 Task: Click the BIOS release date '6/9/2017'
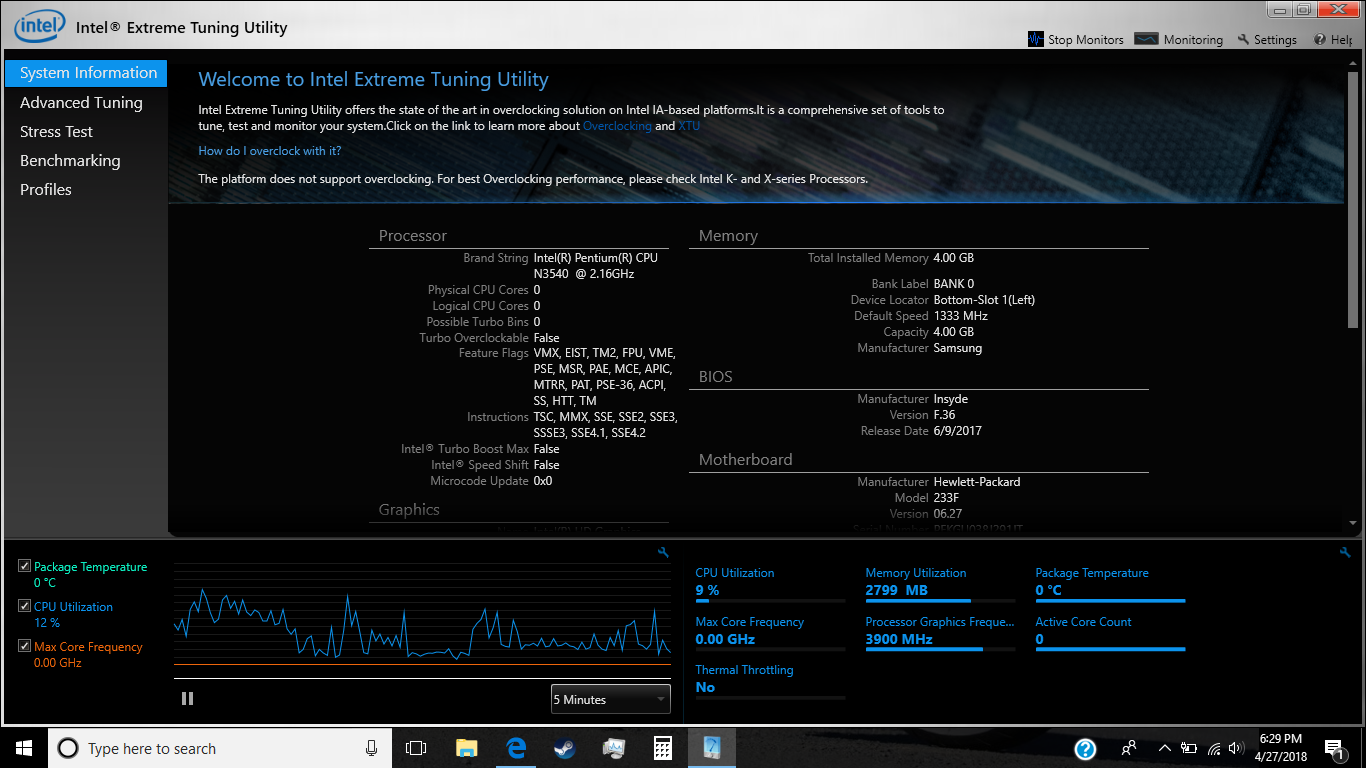(958, 431)
